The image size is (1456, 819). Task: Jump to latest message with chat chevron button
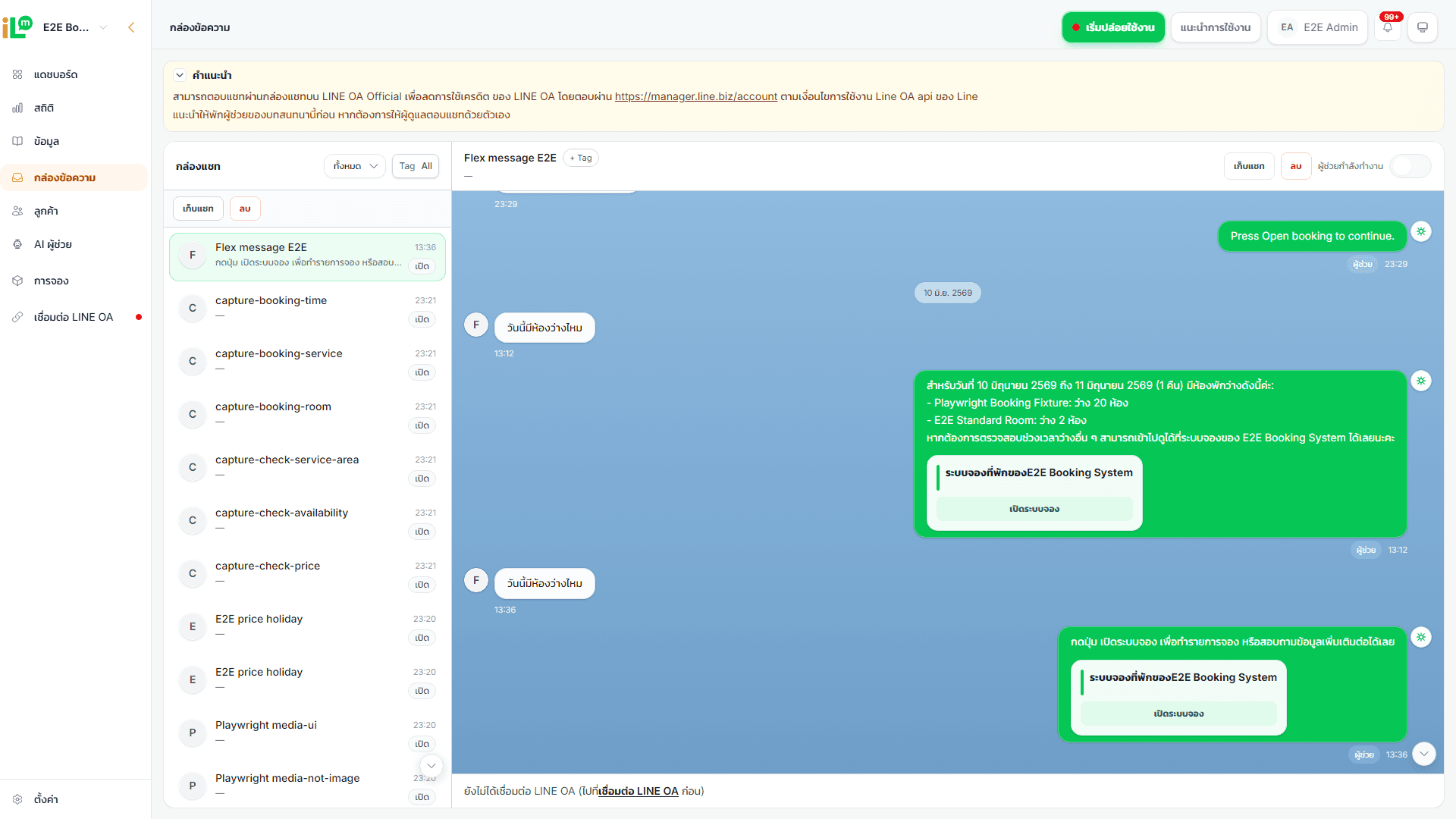[1424, 754]
